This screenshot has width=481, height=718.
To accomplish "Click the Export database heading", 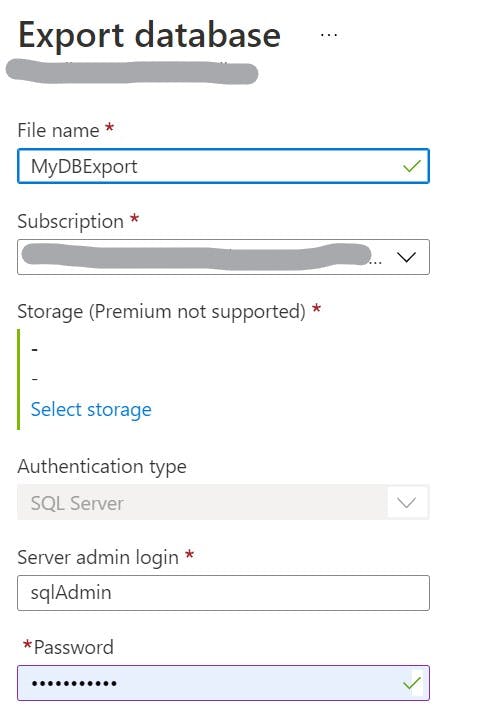I will point(149,36).
